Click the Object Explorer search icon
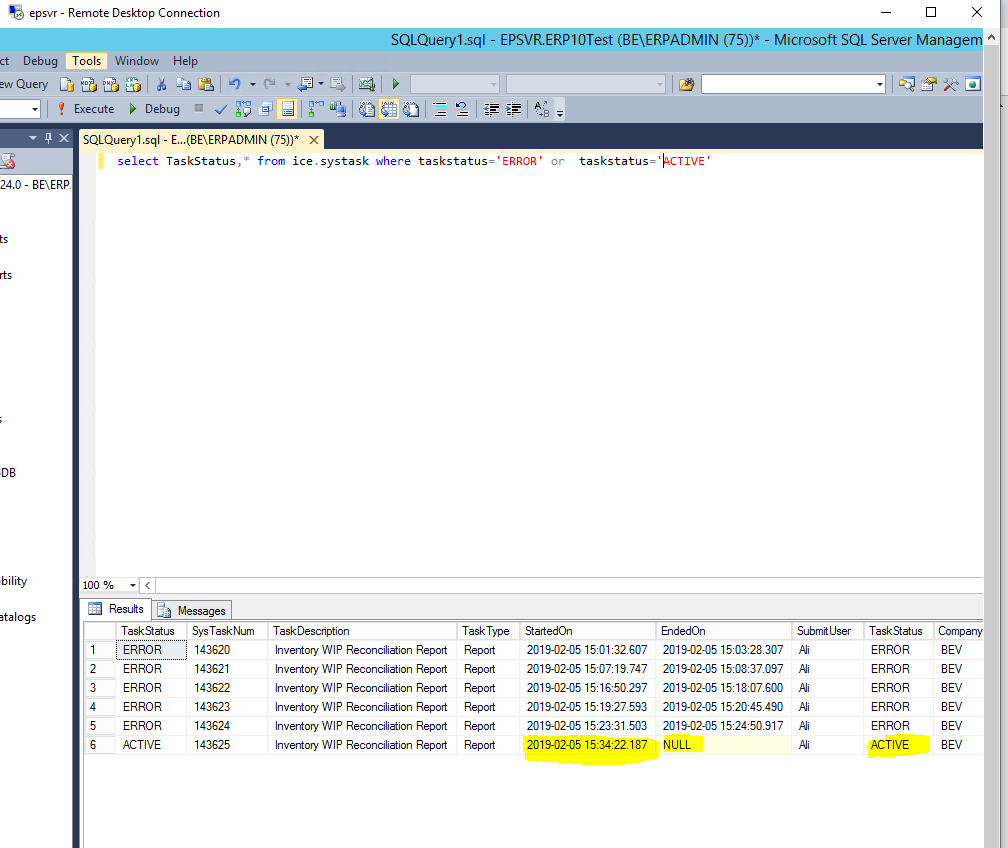1008x848 pixels. tap(907, 84)
